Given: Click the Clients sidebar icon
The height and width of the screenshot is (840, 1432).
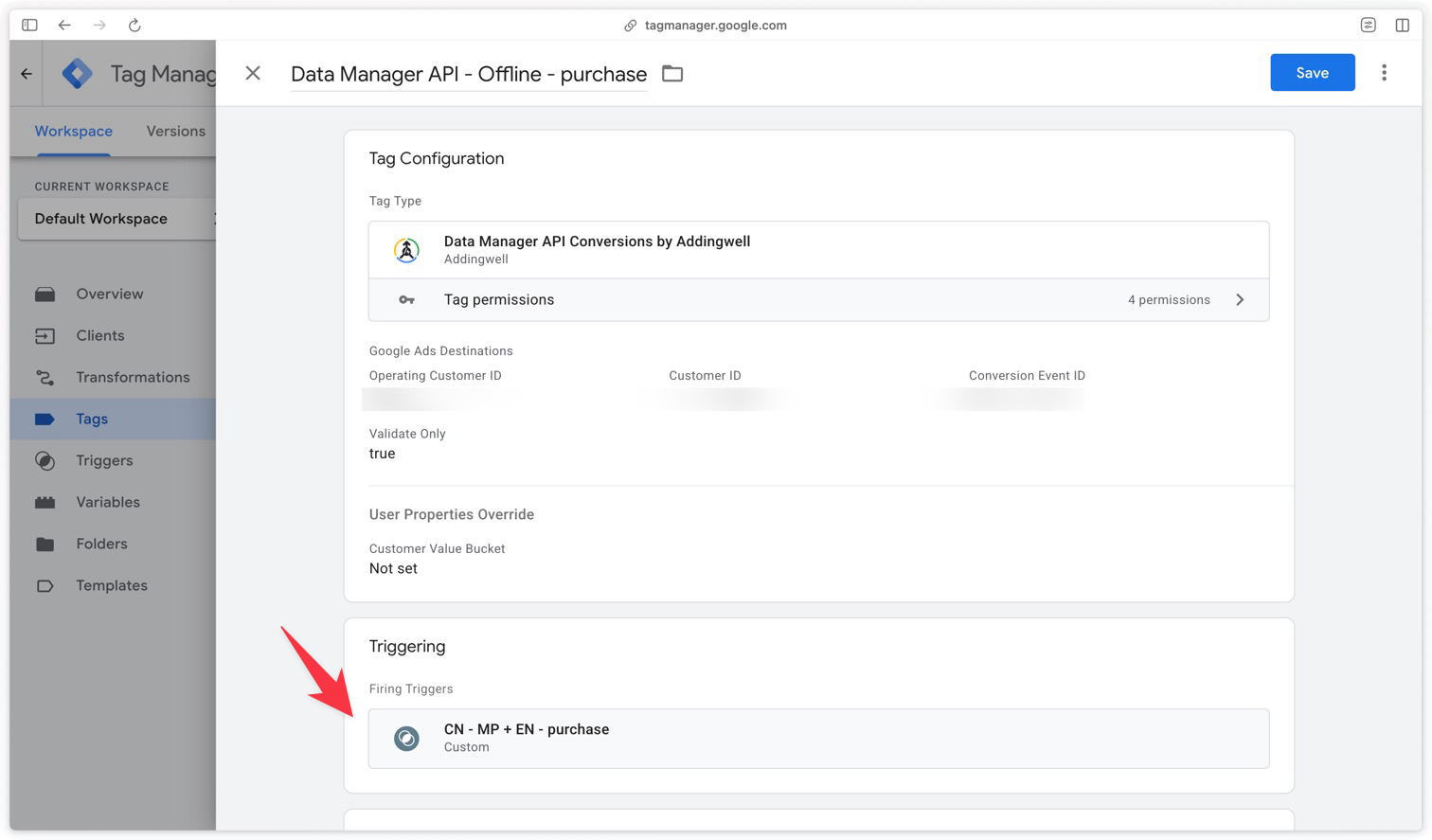Looking at the screenshot, I should 45,335.
